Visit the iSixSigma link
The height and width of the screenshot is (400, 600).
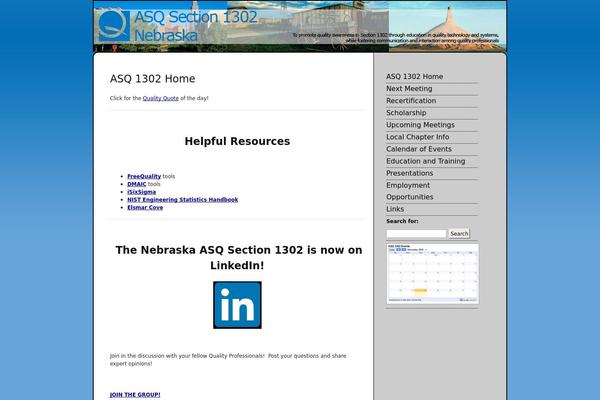click(x=142, y=192)
